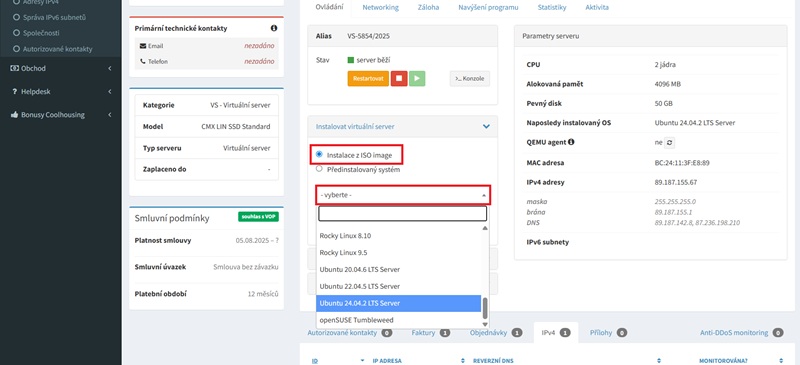Image resolution: width=800 pixels, height=365 pixels.
Task: Choose Ubuntu 24.04.2 LTS Server option
Action: (x=398, y=303)
